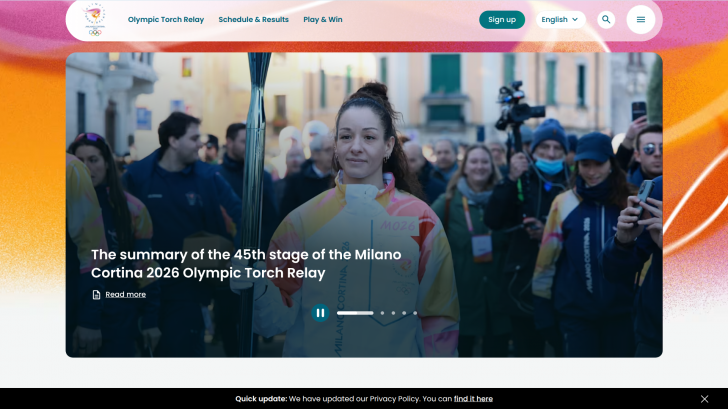The image size is (728, 409).
Task: Jump to the third carousel slide dot
Action: (393, 313)
